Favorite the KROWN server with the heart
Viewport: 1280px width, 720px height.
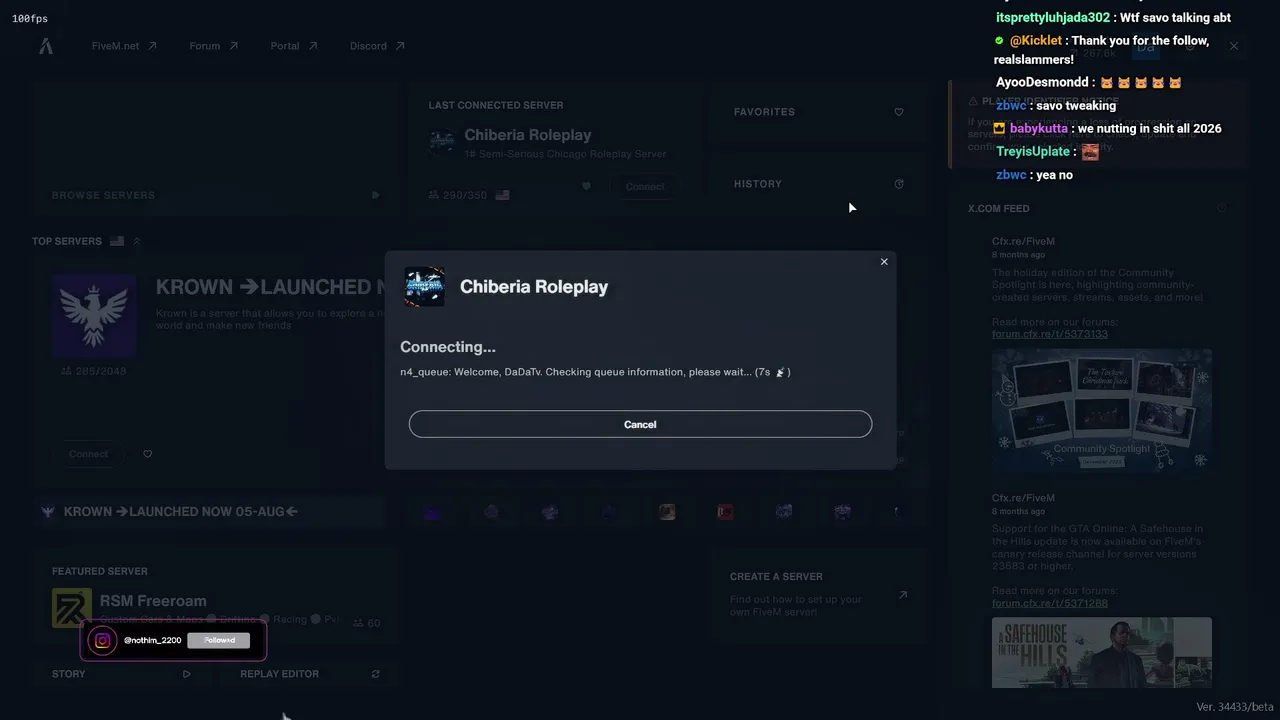pos(148,454)
